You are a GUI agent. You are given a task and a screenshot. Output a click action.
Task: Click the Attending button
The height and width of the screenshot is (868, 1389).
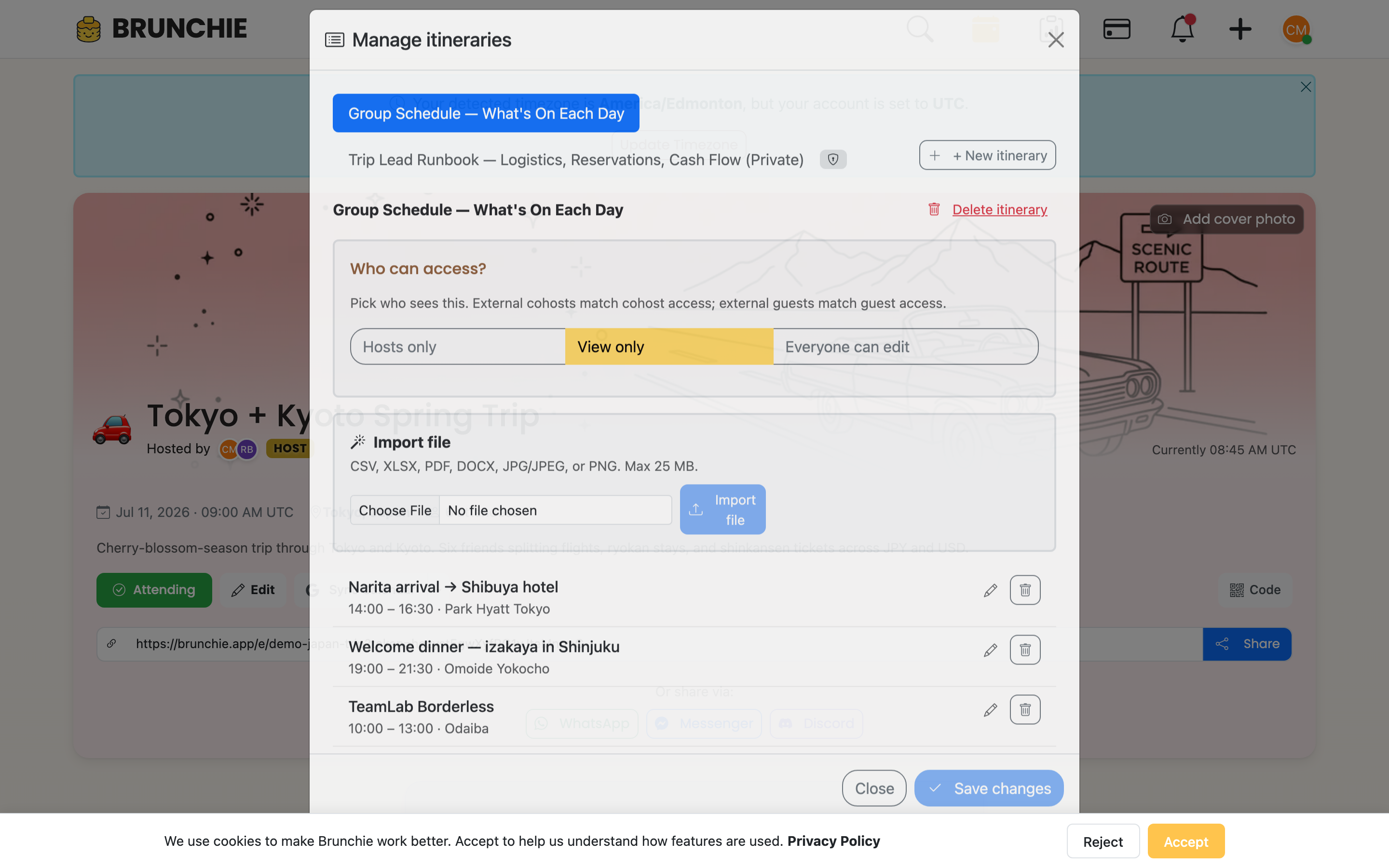coord(154,590)
